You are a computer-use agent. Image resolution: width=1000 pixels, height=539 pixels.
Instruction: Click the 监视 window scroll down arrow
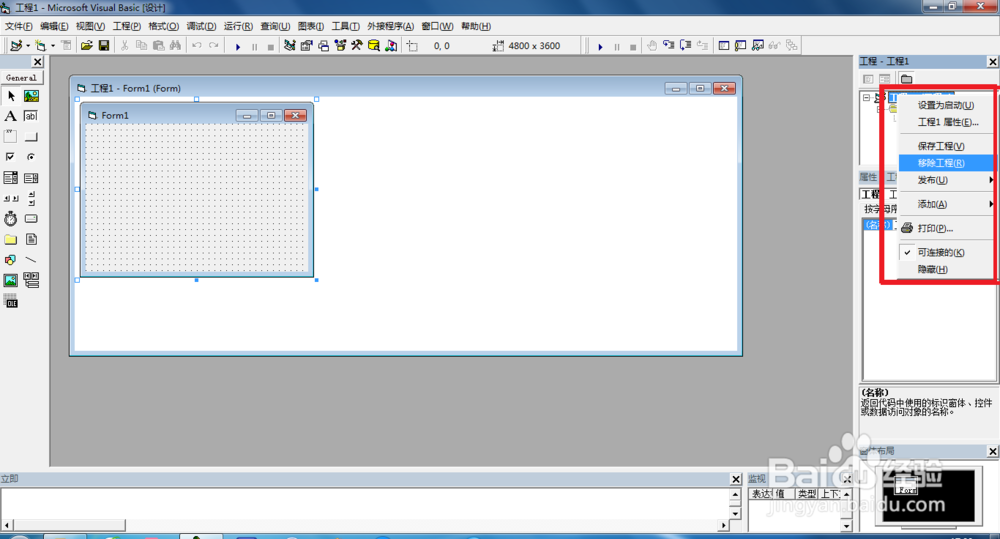[846, 526]
